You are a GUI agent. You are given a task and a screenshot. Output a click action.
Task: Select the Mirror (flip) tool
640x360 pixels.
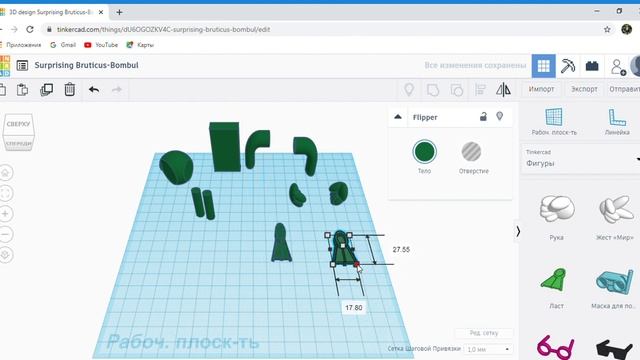[x=503, y=89]
